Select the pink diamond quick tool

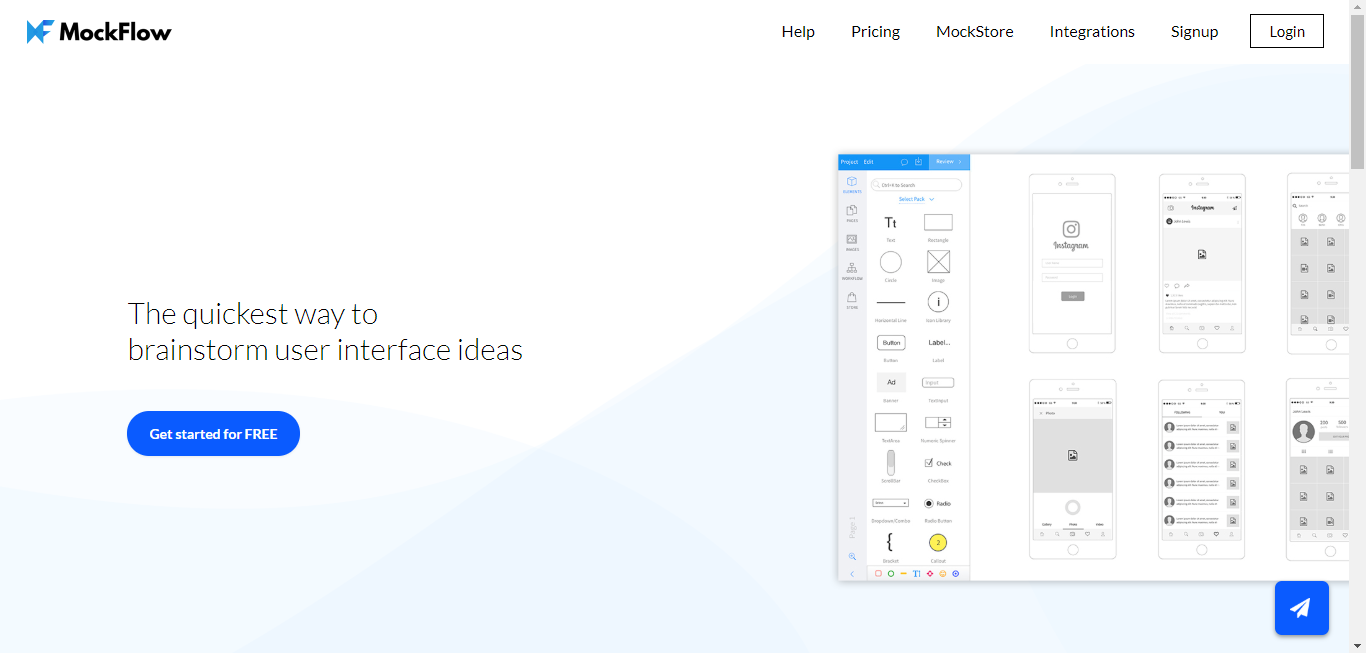930,574
